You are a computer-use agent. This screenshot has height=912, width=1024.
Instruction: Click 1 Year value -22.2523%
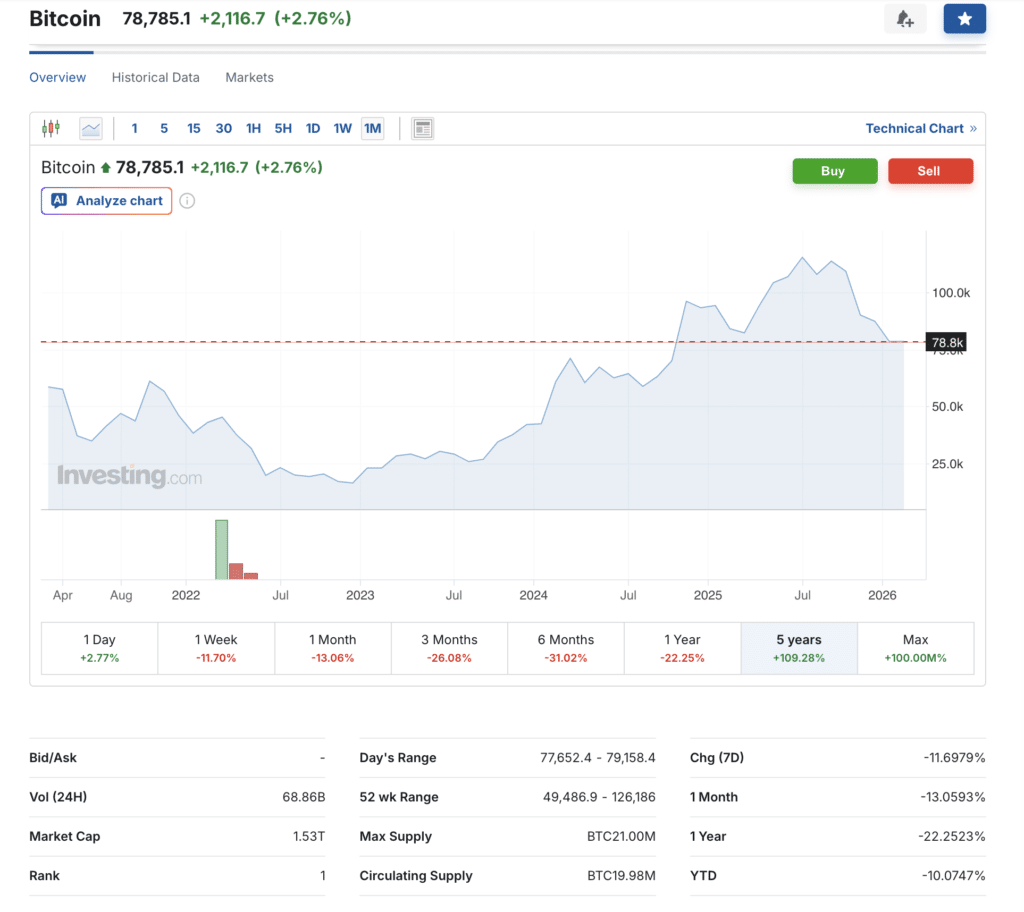[x=952, y=836]
